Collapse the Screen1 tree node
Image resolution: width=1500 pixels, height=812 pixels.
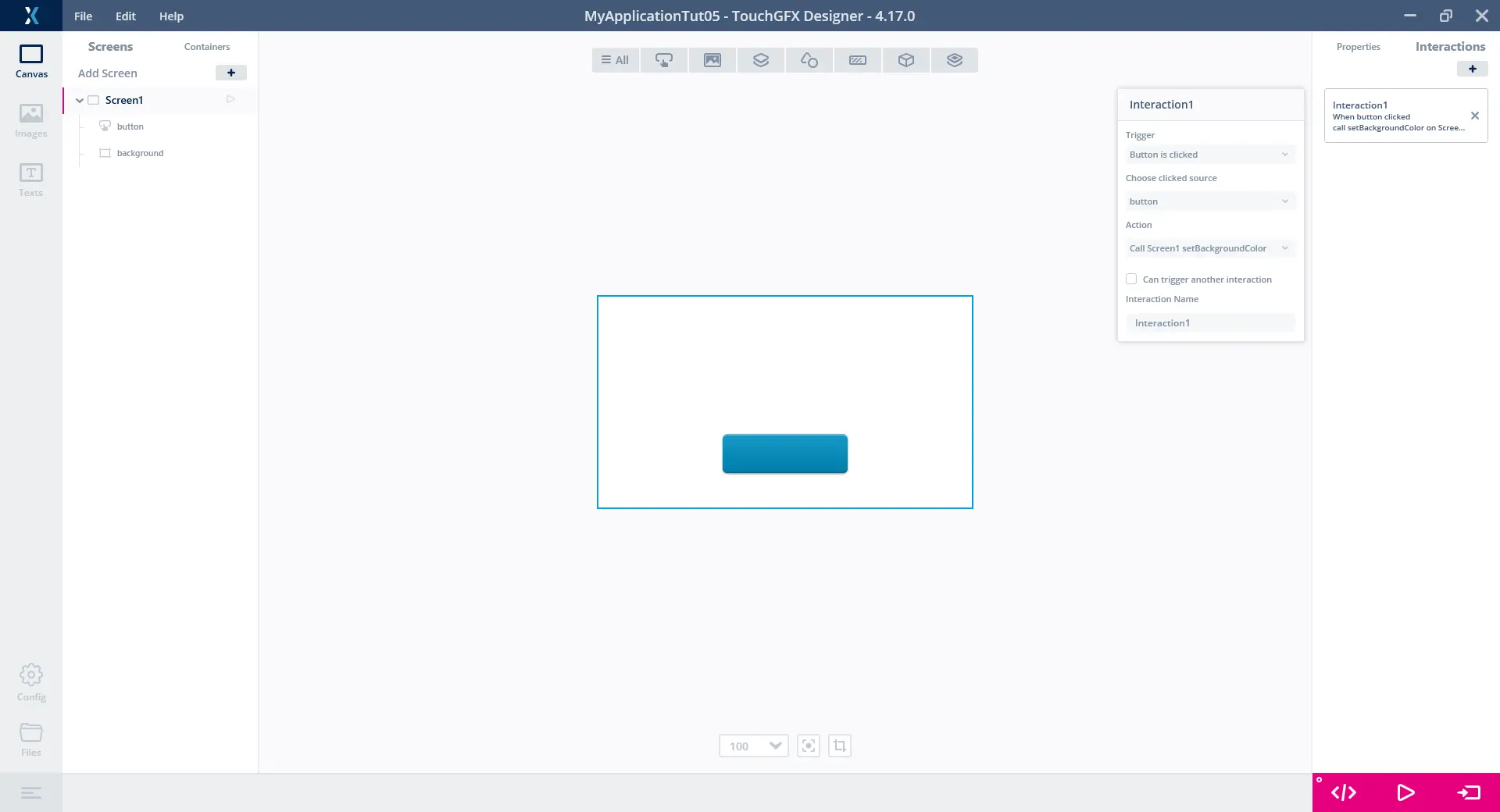click(80, 100)
